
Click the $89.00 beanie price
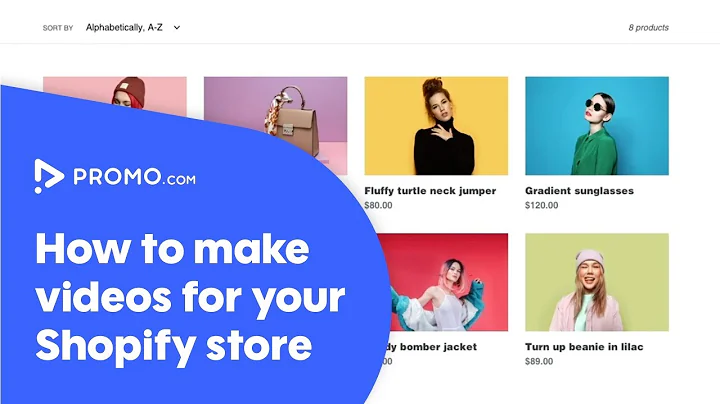[x=539, y=361]
